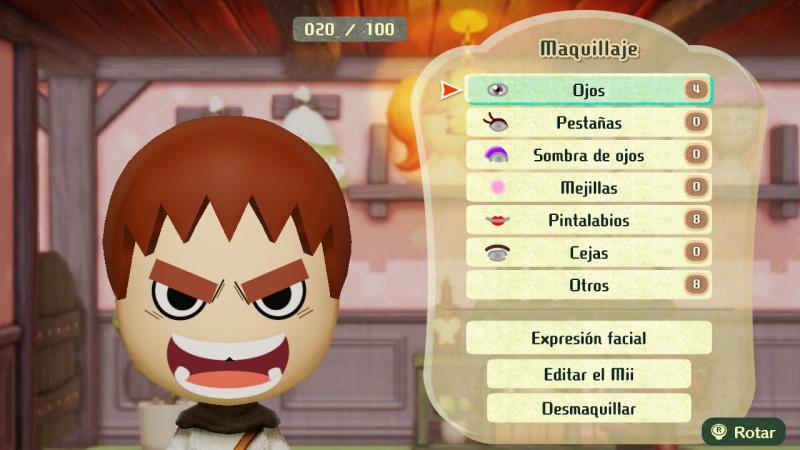Click the 020 / 100 counter
Image resolution: width=800 pixels, height=450 pixels.
tap(349, 29)
